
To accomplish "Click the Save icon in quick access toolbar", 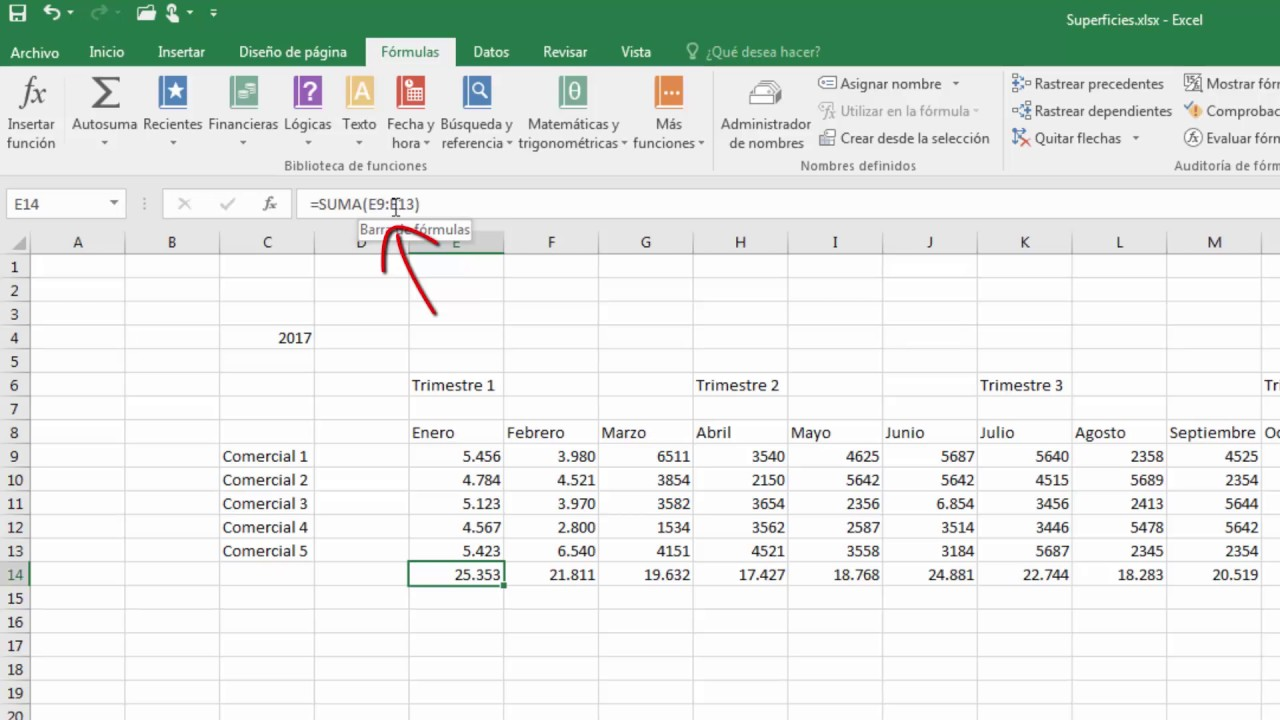I will [x=17, y=13].
